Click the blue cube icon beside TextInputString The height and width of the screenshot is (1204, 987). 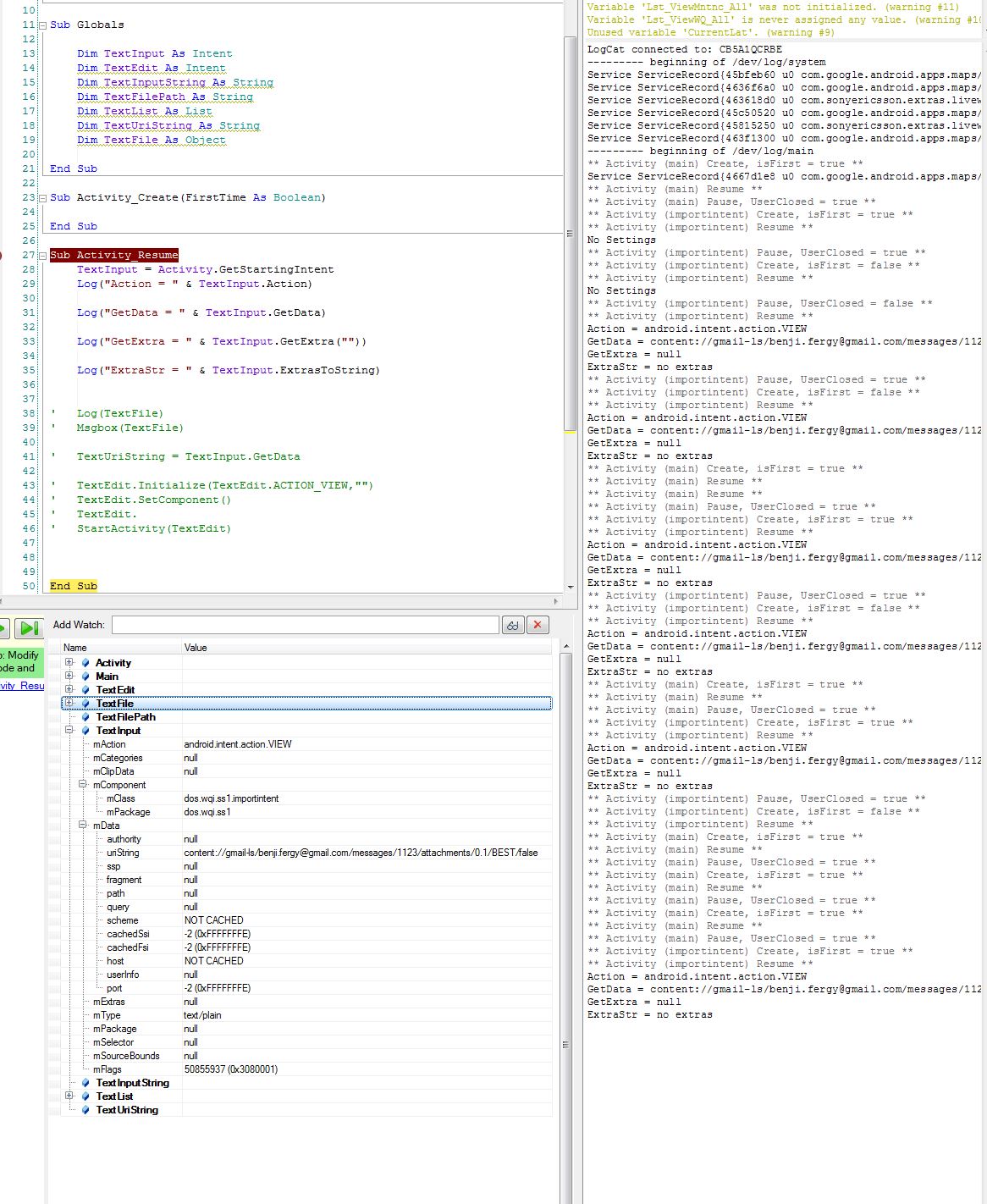pyautogui.click(x=85, y=1083)
